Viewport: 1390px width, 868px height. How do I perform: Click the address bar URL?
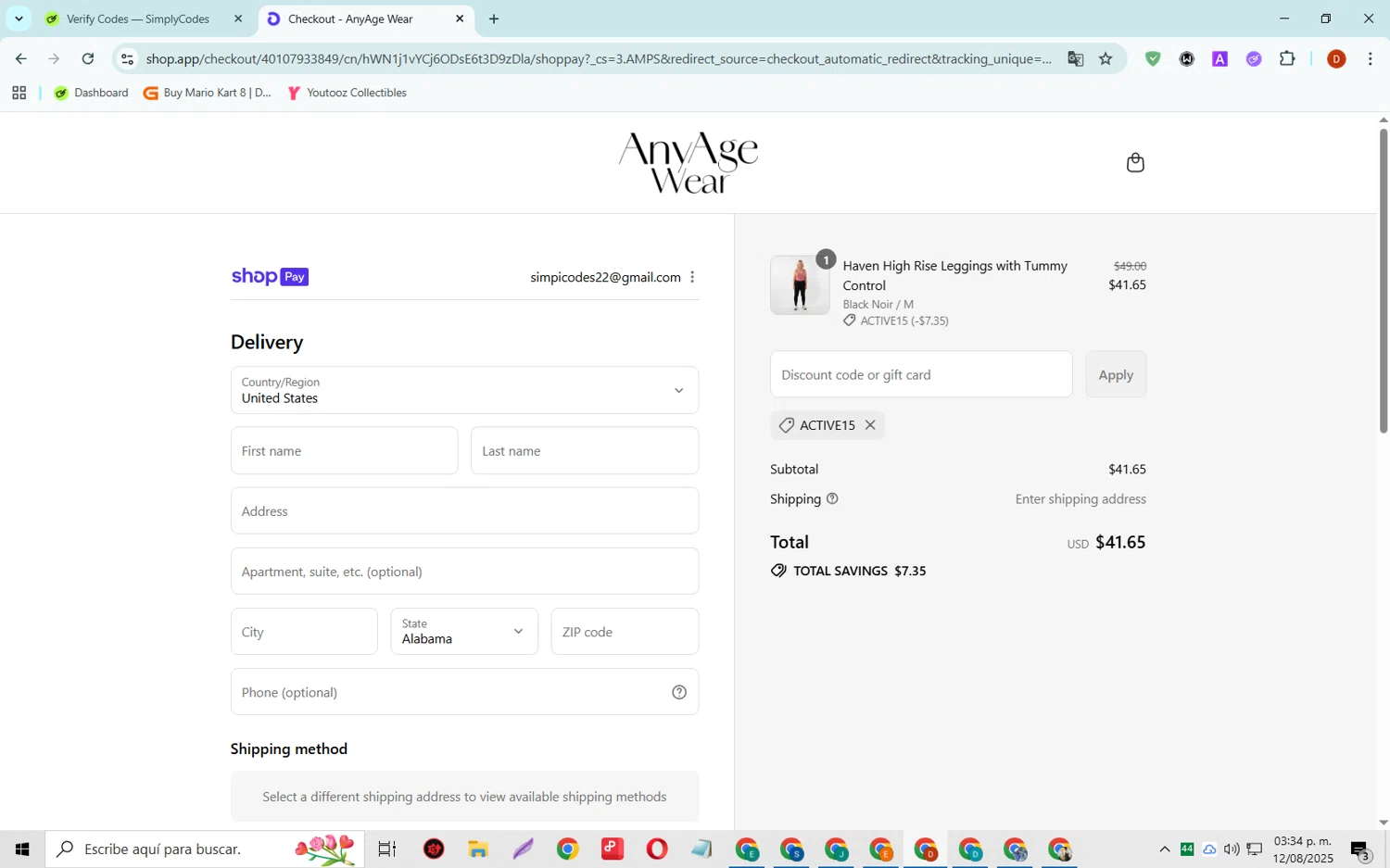tap(598, 59)
